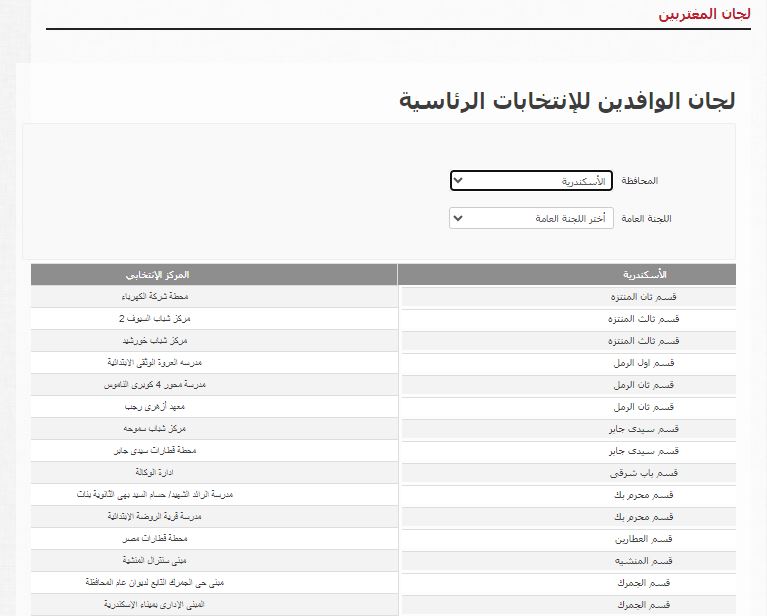Select cell ادارة الوكالة
The width and height of the screenshot is (767, 616).
214,473
